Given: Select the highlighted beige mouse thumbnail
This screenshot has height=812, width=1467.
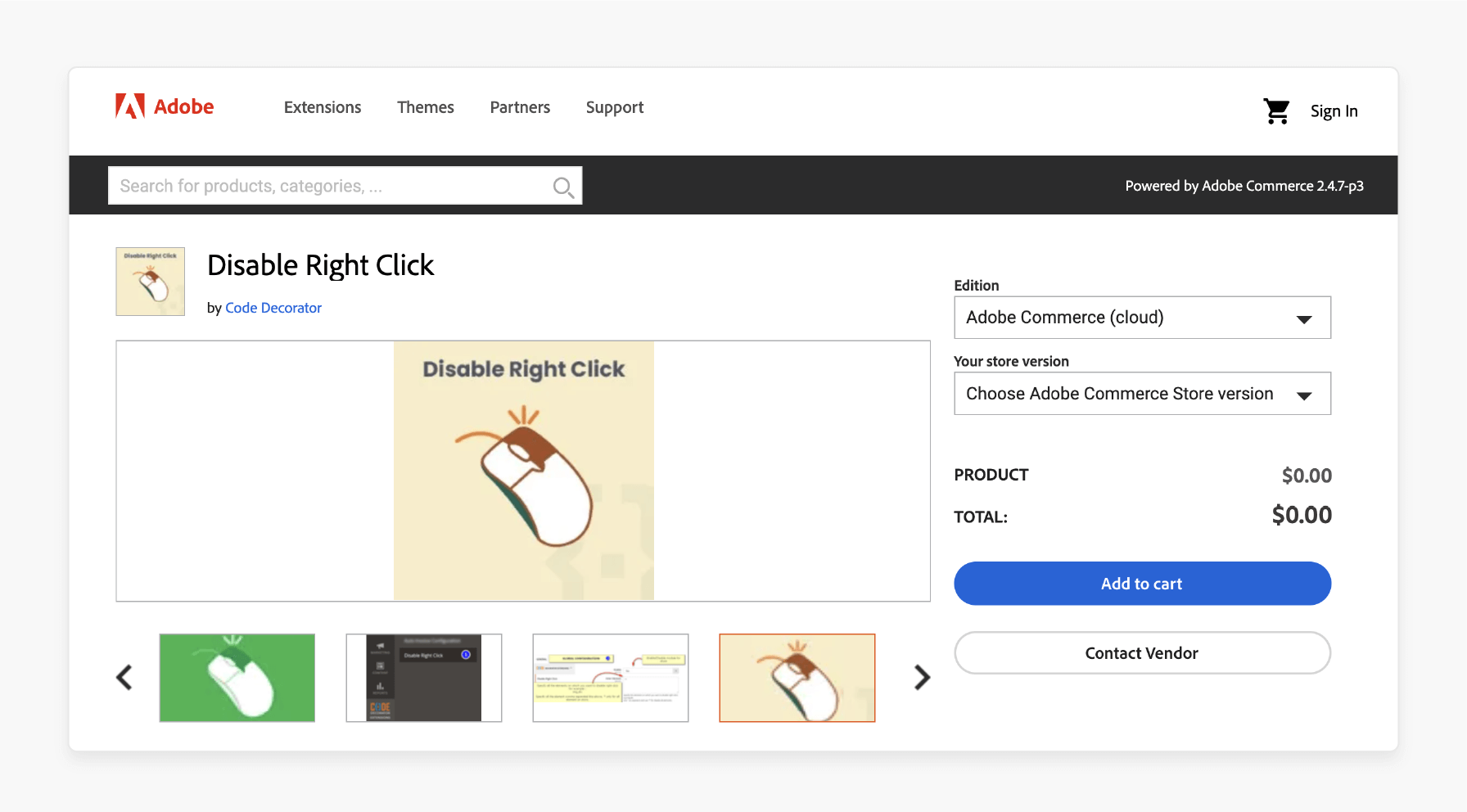Looking at the screenshot, I should [797, 678].
